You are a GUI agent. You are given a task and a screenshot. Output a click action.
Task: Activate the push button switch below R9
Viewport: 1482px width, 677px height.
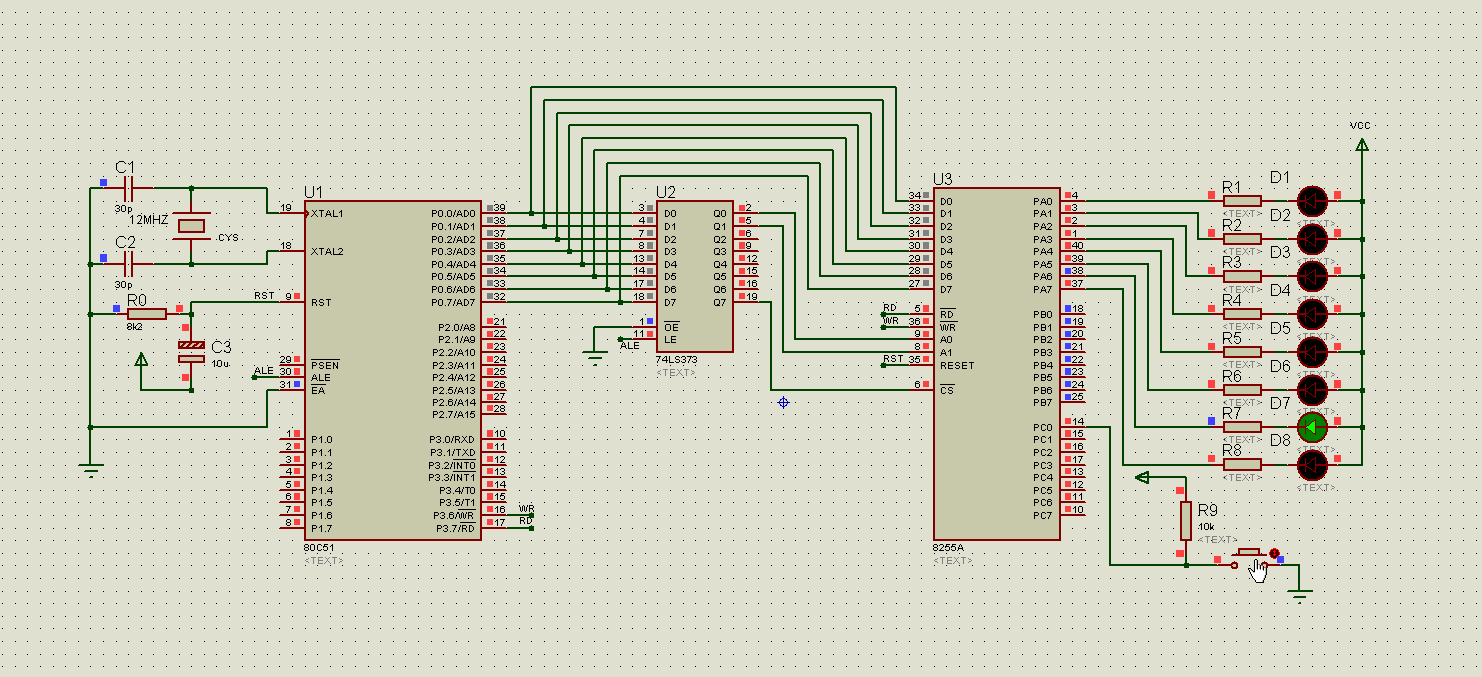point(1249,558)
